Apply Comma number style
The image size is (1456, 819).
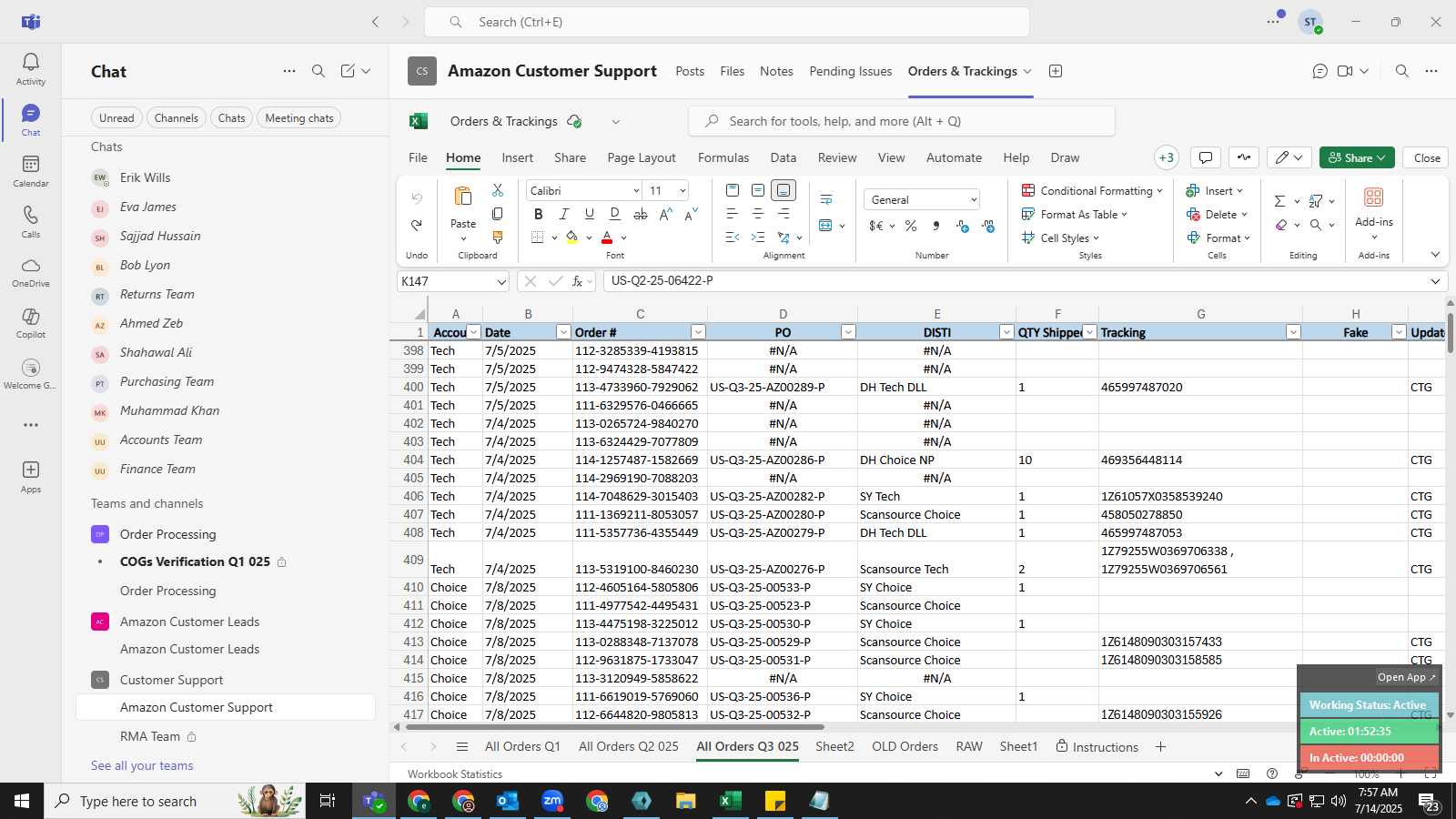pos(936,226)
